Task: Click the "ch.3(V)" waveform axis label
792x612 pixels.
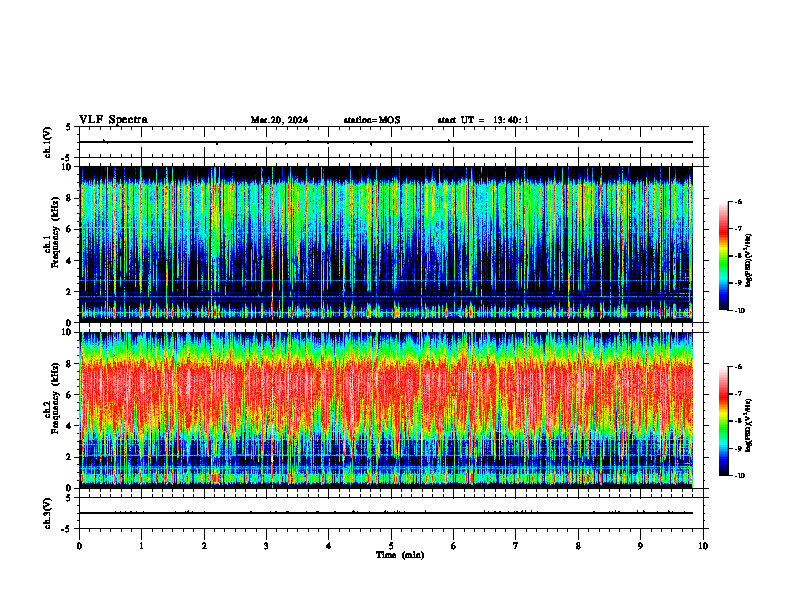Action: tap(48, 513)
